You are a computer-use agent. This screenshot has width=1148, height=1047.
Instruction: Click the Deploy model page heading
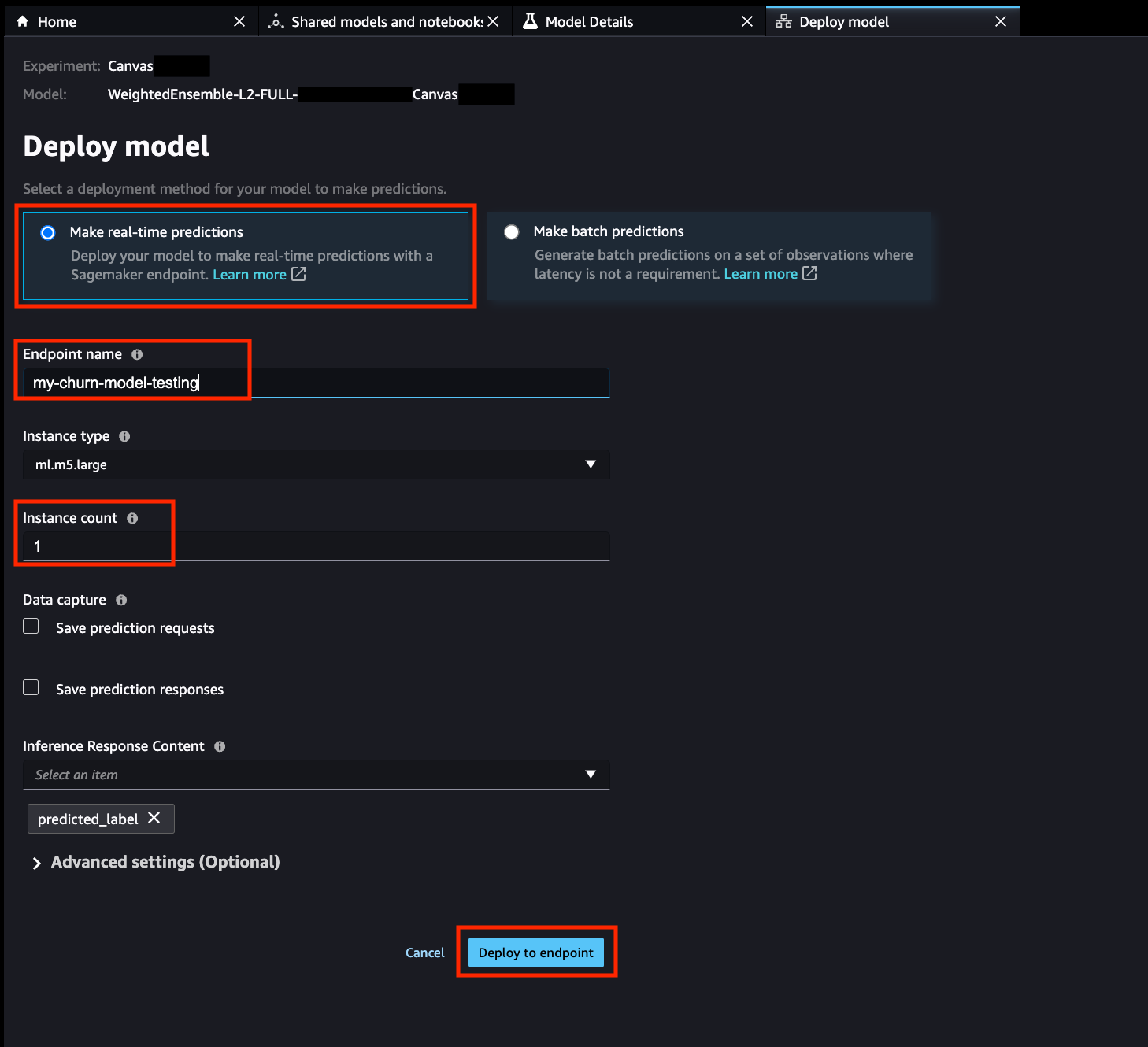[117, 146]
